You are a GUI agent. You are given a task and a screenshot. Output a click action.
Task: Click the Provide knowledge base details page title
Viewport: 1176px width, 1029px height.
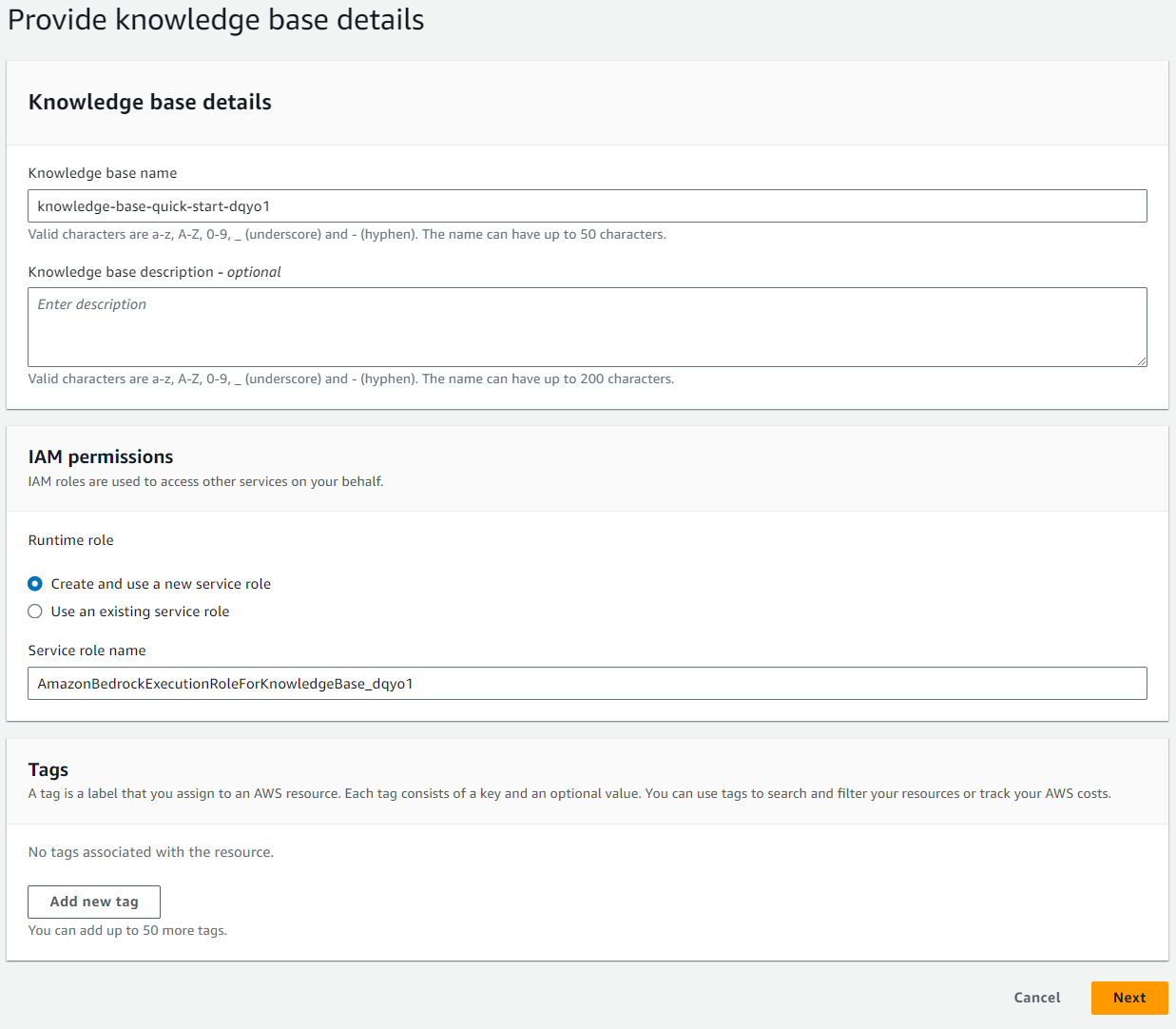[x=215, y=19]
